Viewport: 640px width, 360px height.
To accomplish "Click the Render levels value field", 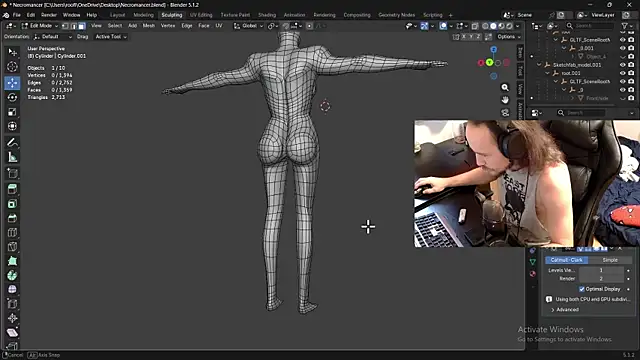I will tap(601, 279).
